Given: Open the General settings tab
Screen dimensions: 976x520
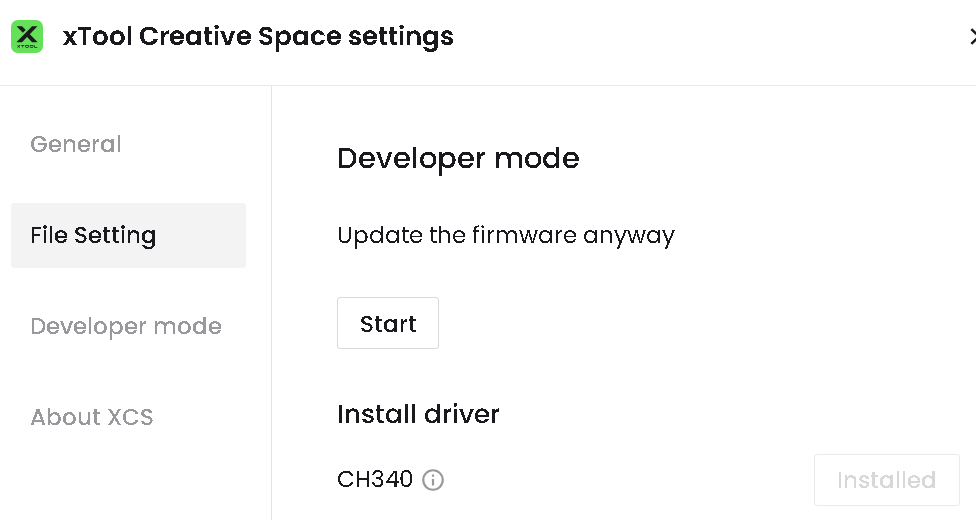Looking at the screenshot, I should [x=76, y=144].
